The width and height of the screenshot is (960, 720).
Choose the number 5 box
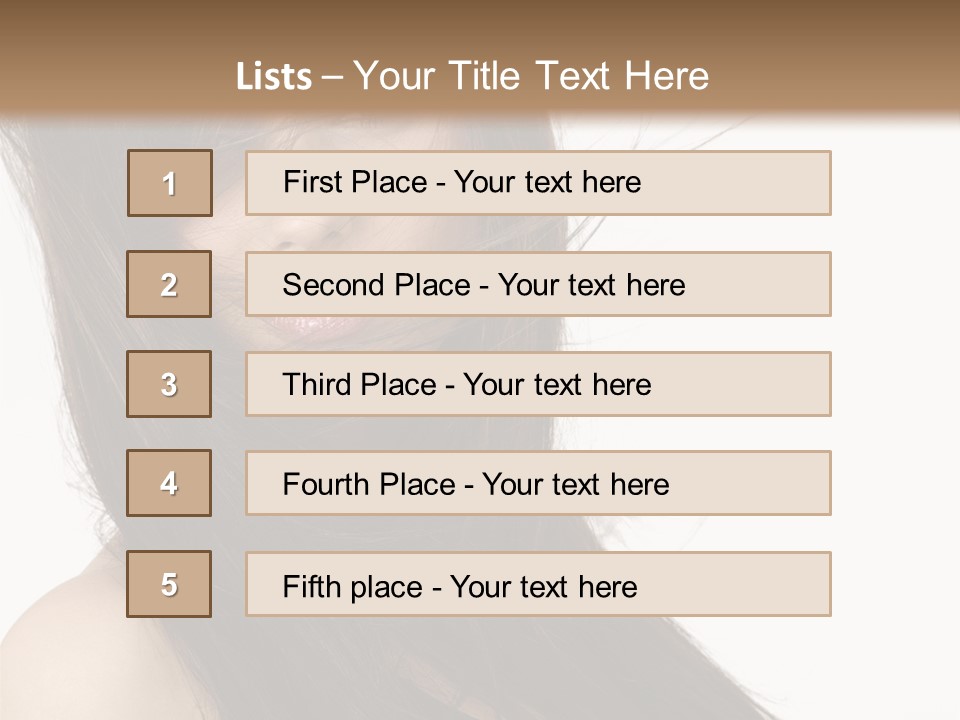click(169, 584)
